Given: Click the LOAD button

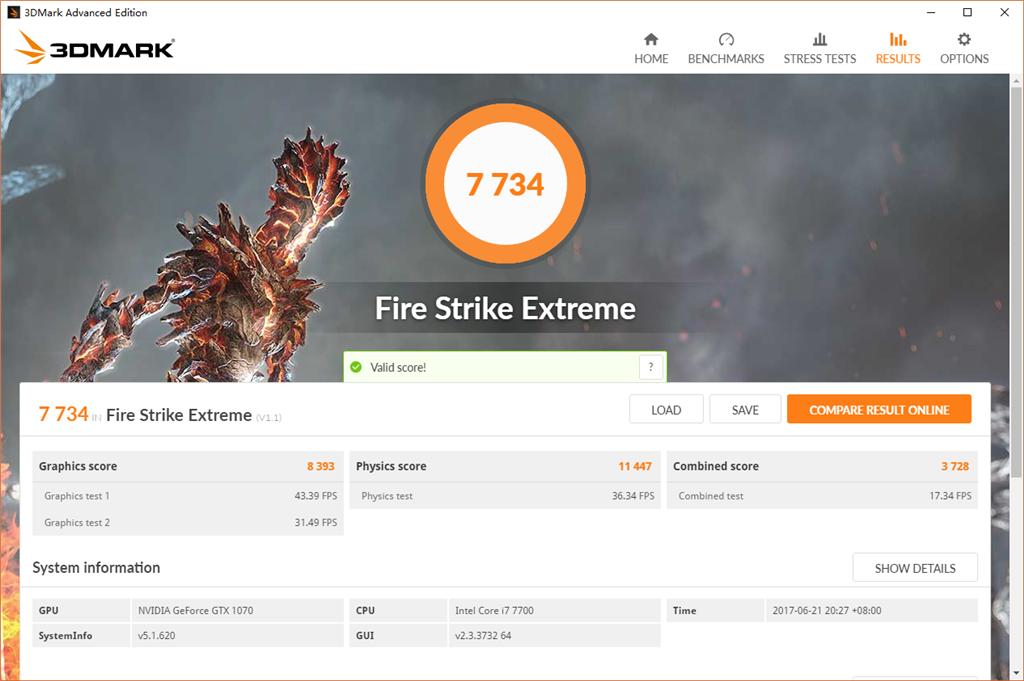Looking at the screenshot, I should 666,409.
